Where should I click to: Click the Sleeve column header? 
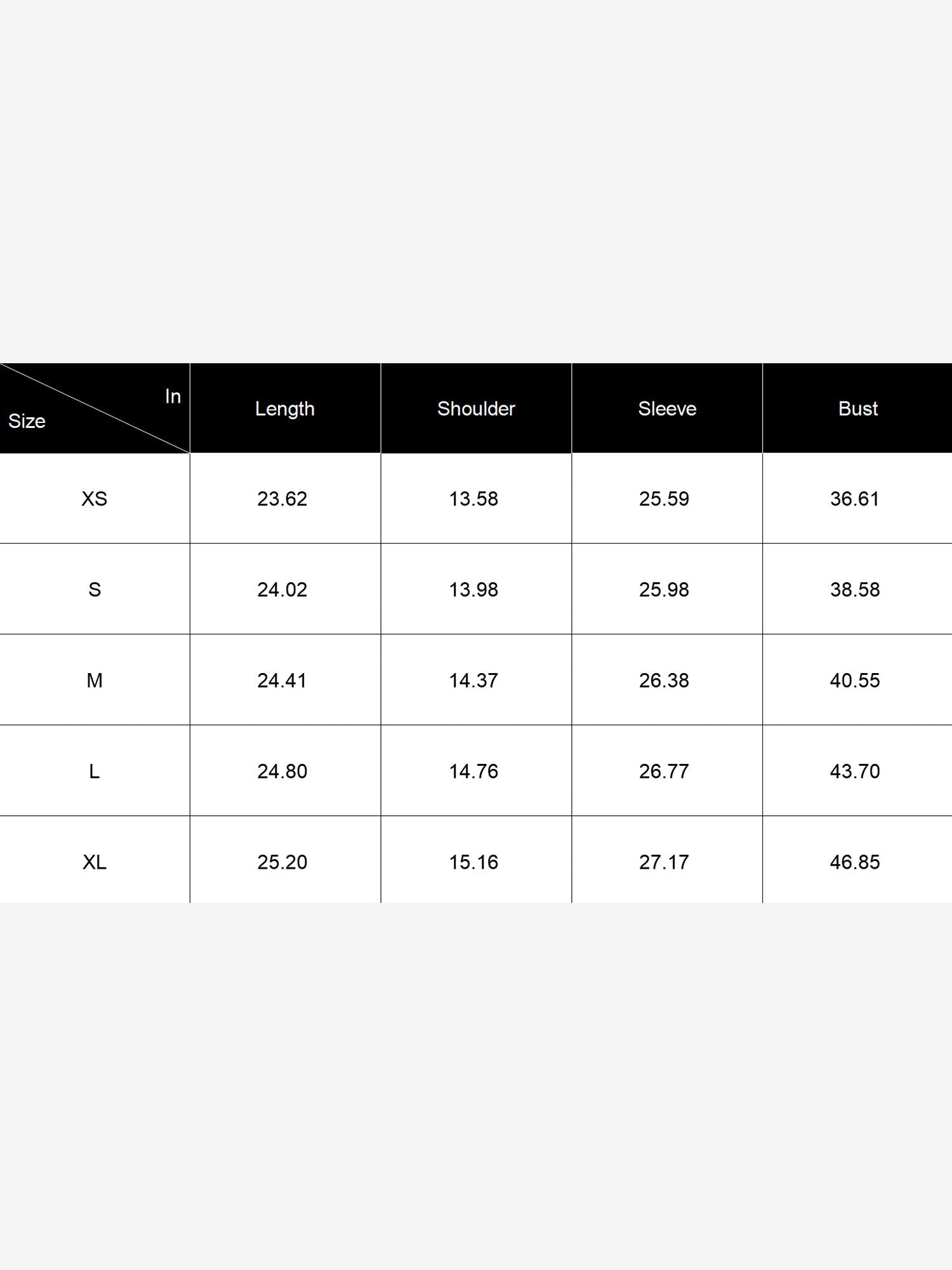coord(667,408)
